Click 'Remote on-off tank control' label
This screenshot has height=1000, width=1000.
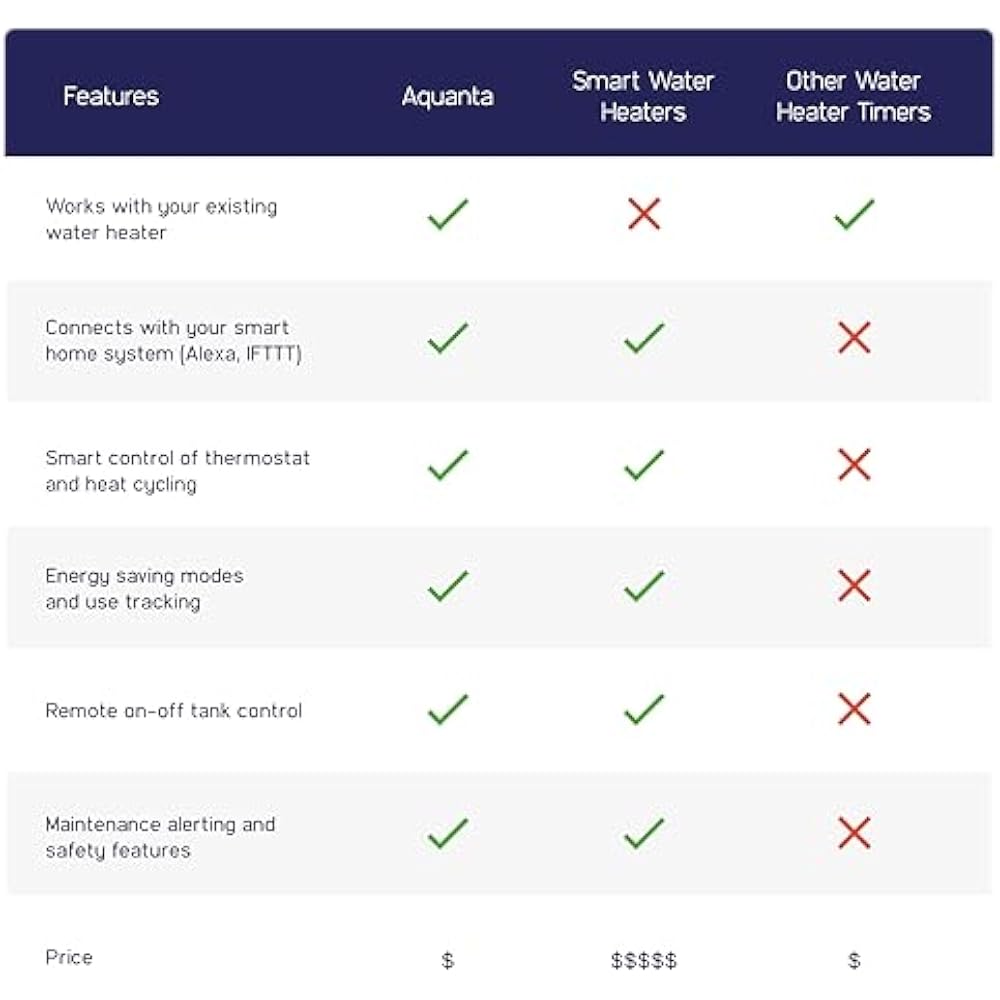(x=173, y=711)
